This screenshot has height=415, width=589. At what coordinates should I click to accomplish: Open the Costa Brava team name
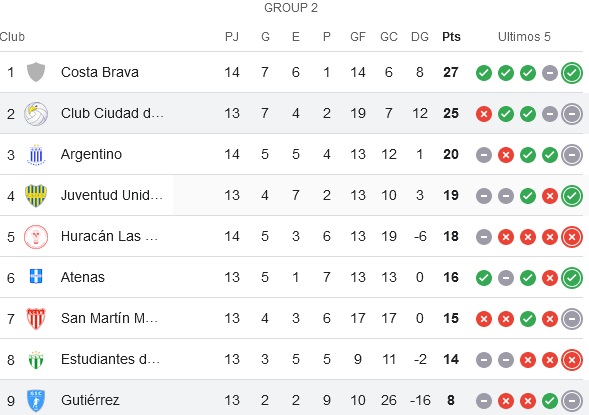click(100, 72)
